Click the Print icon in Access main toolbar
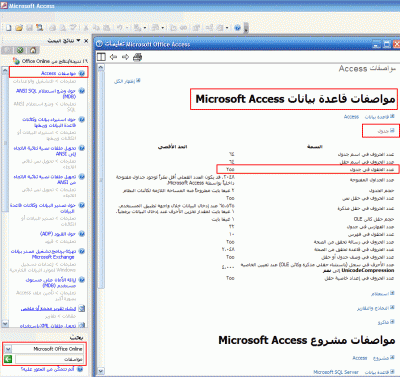The width and height of the screenshot is (400, 377). pos(52,28)
